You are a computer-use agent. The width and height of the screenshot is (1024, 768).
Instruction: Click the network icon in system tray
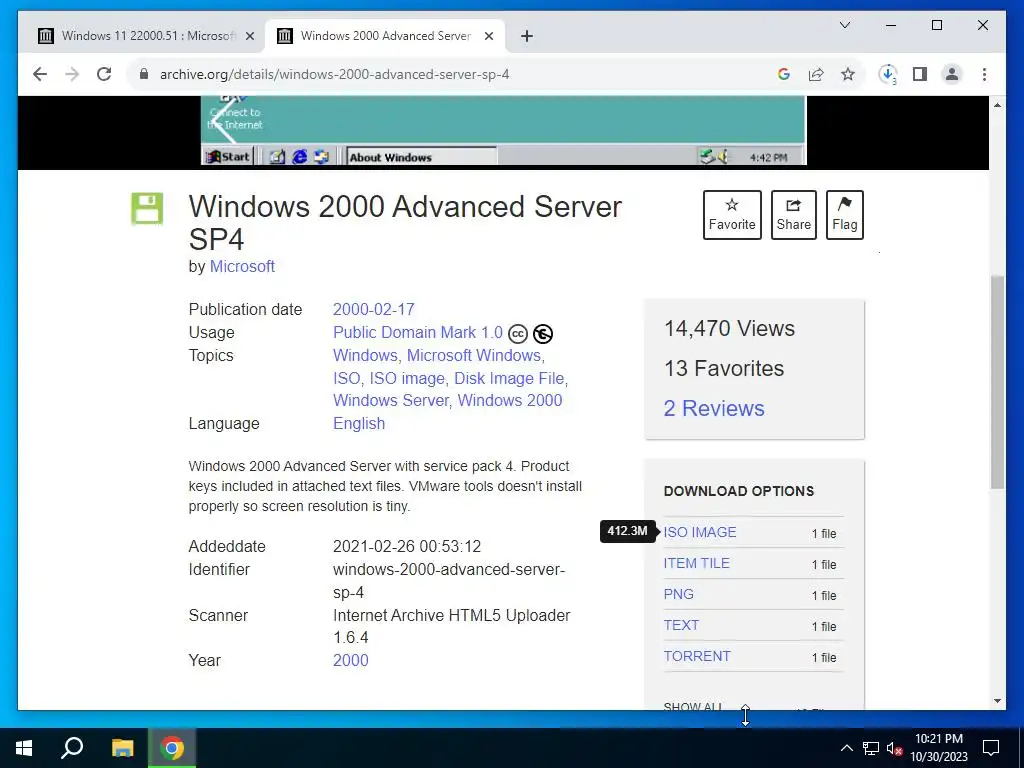point(871,748)
